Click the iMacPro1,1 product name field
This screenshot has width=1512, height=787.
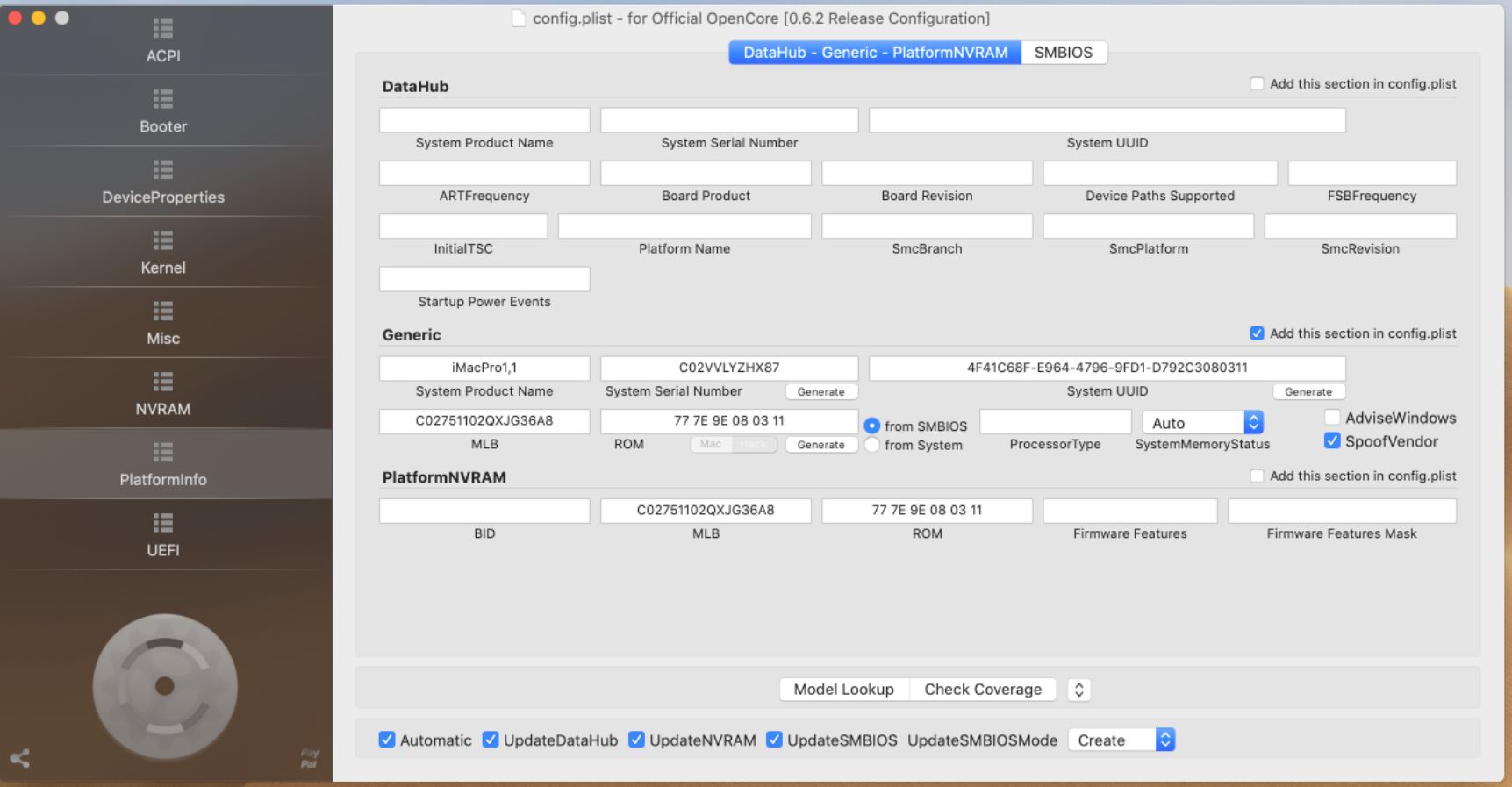click(484, 368)
